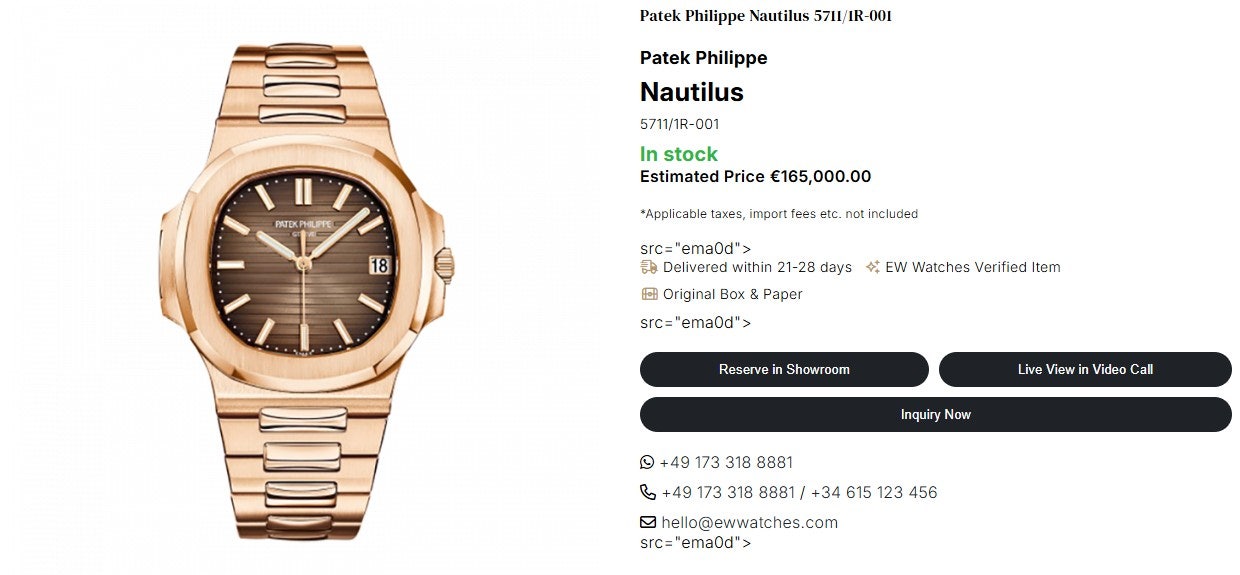This screenshot has height=575, width=1240.
Task: Click the Patek Philippe brand name
Action: 703,58
